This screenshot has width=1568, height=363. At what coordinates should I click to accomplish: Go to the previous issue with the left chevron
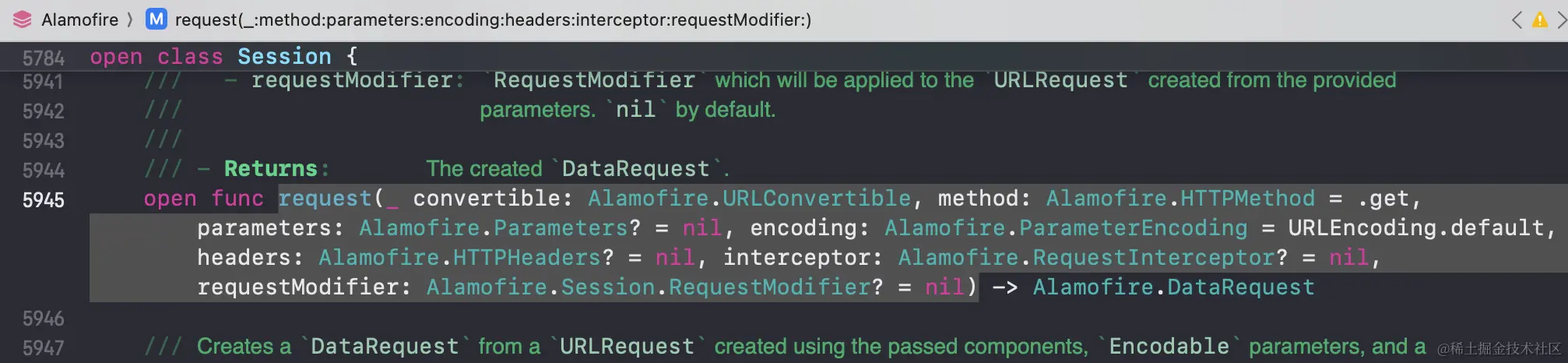tap(1517, 20)
